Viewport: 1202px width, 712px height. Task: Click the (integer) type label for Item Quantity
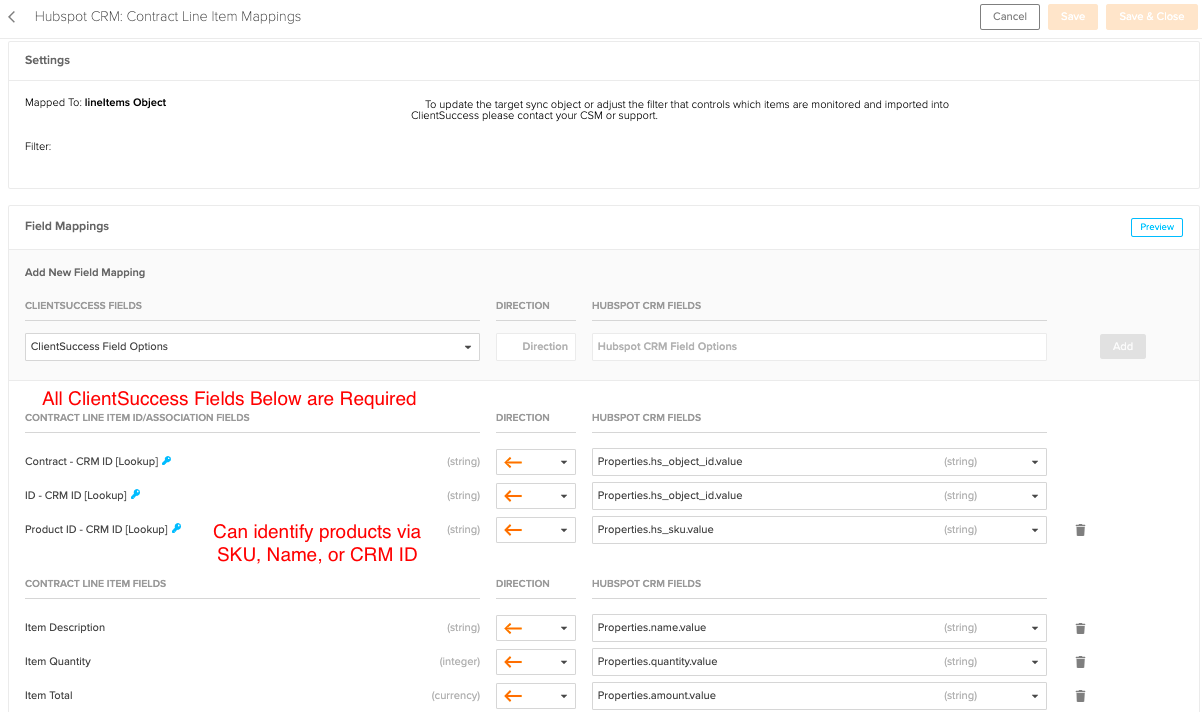pyautogui.click(x=460, y=662)
